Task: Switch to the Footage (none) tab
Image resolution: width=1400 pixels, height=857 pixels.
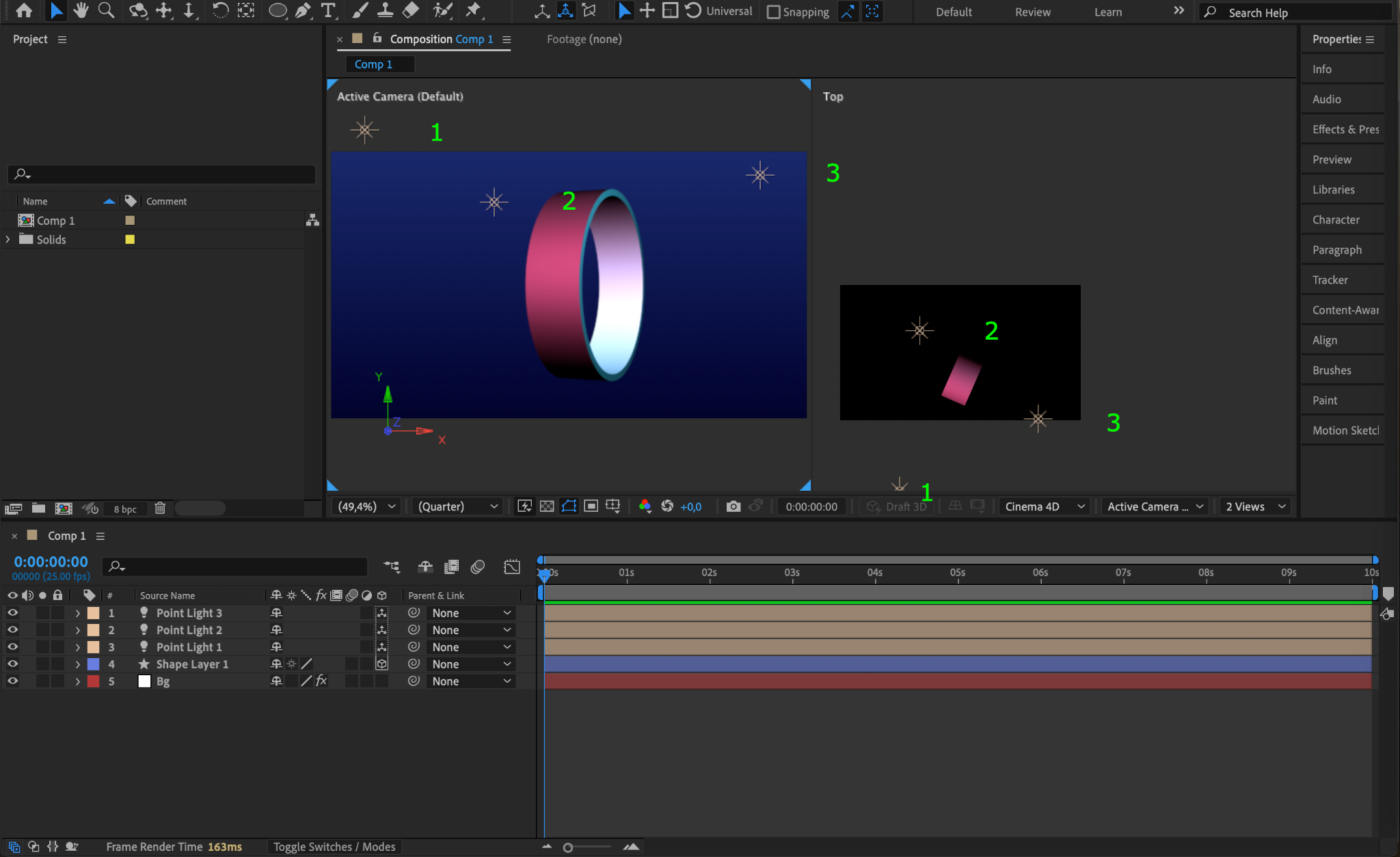Action: click(x=584, y=39)
